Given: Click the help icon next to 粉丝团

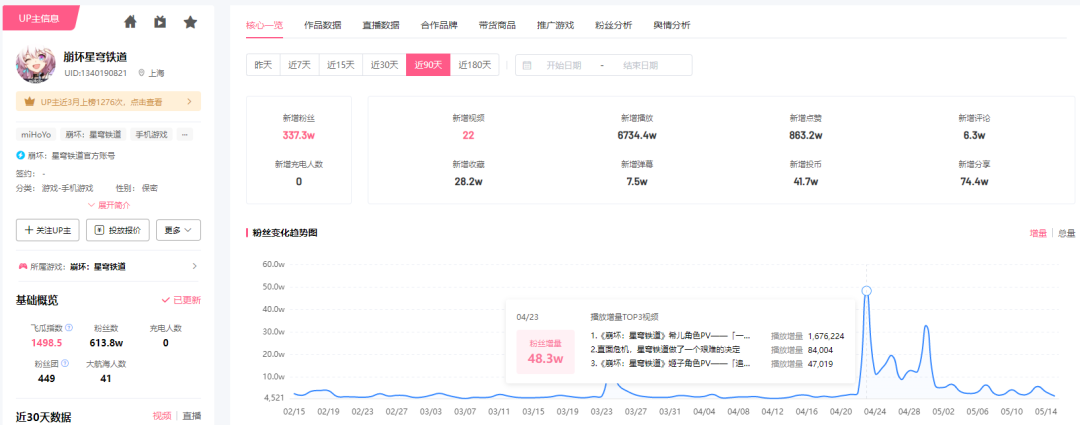Looking at the screenshot, I should point(65,363).
